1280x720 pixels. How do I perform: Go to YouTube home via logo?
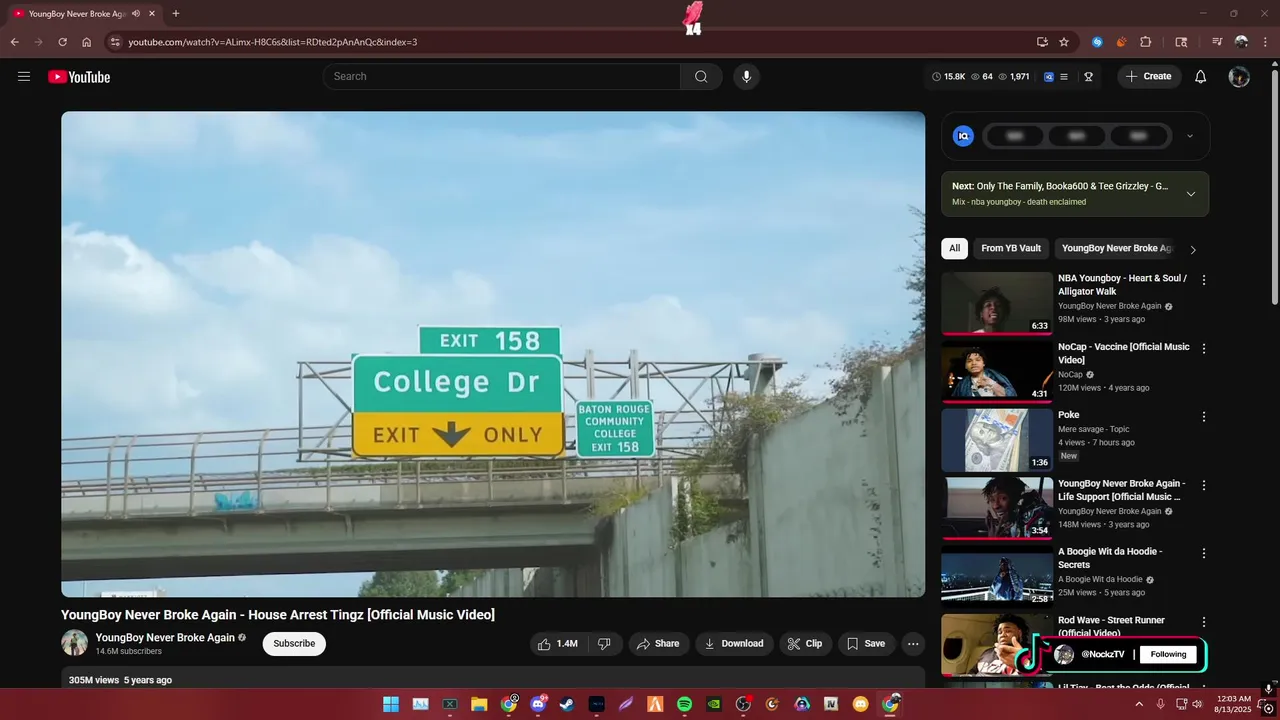coord(79,77)
